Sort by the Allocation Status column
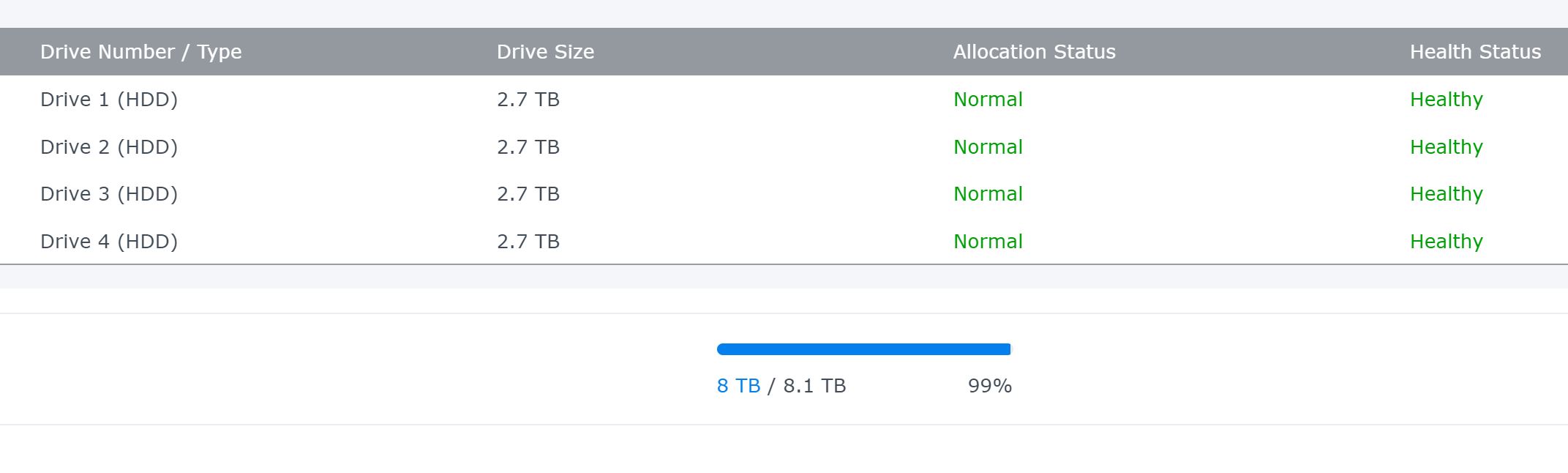Screen dimensions: 1568x473 (x=1033, y=51)
